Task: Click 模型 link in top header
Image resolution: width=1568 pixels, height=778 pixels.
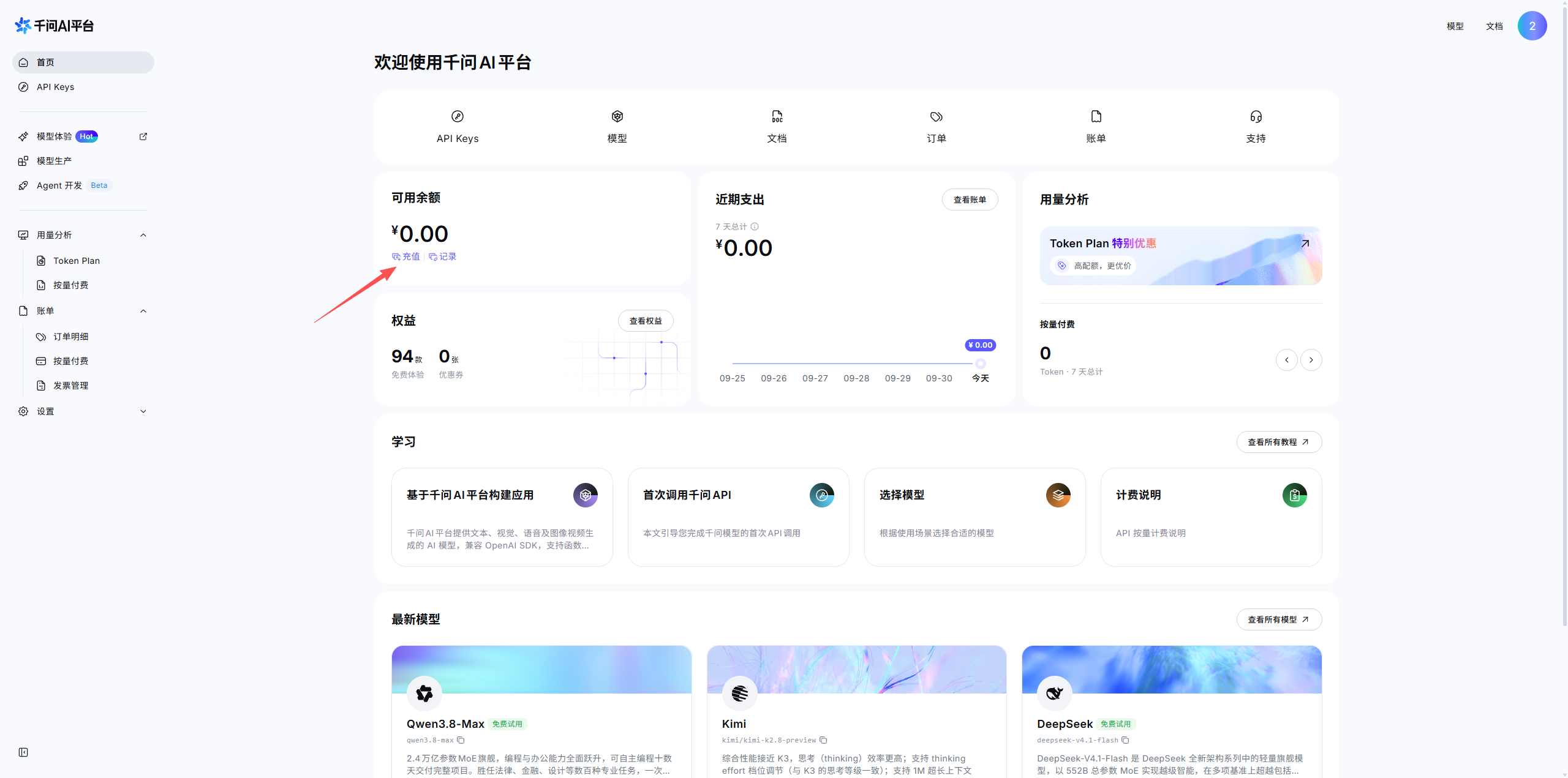Action: point(1455,26)
